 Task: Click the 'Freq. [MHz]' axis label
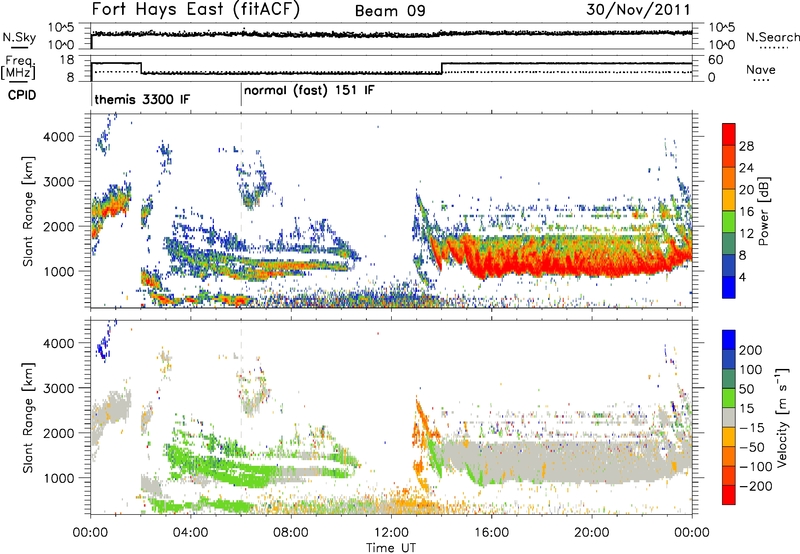pyautogui.click(x=18, y=68)
